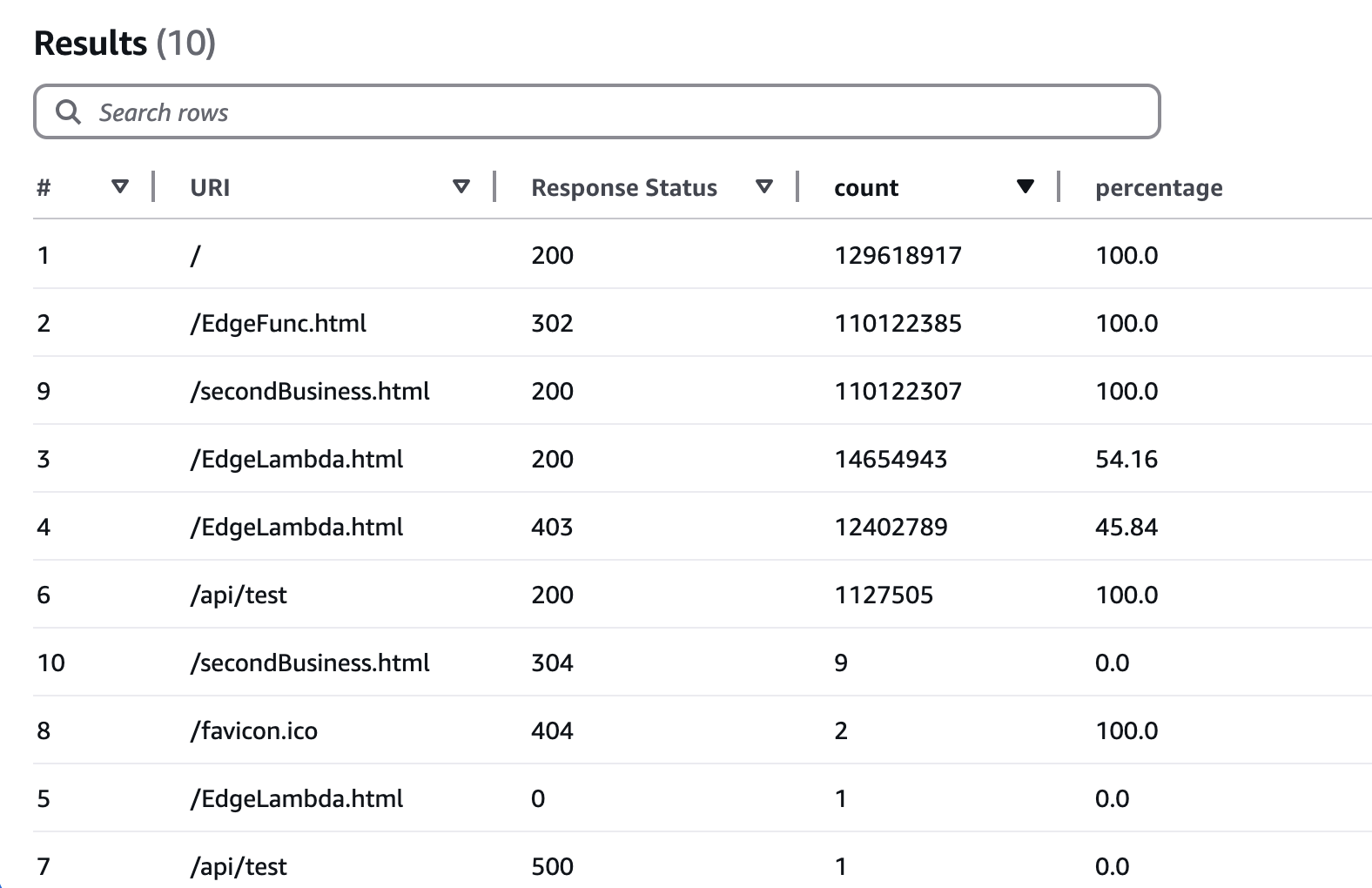Click count value 1127505

884,595
